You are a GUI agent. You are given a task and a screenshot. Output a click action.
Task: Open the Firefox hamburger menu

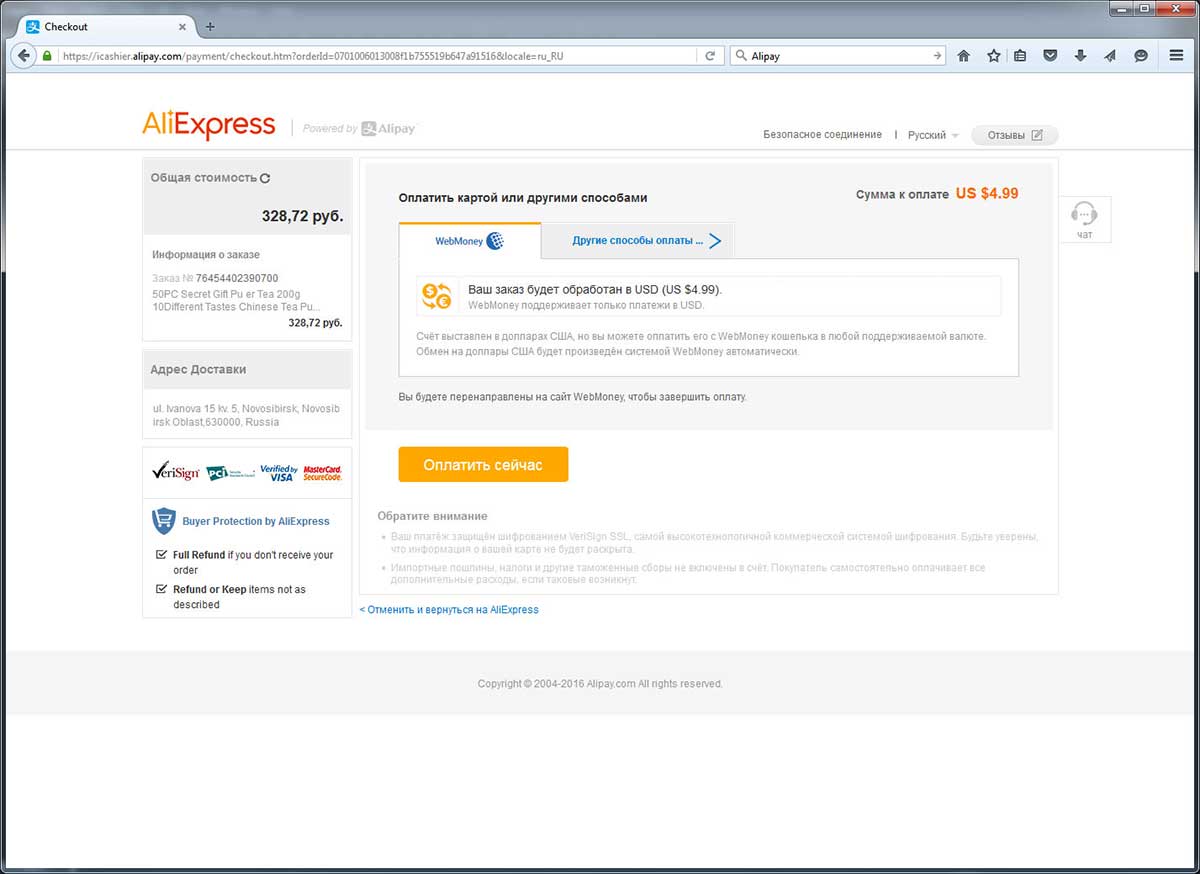[1177, 56]
